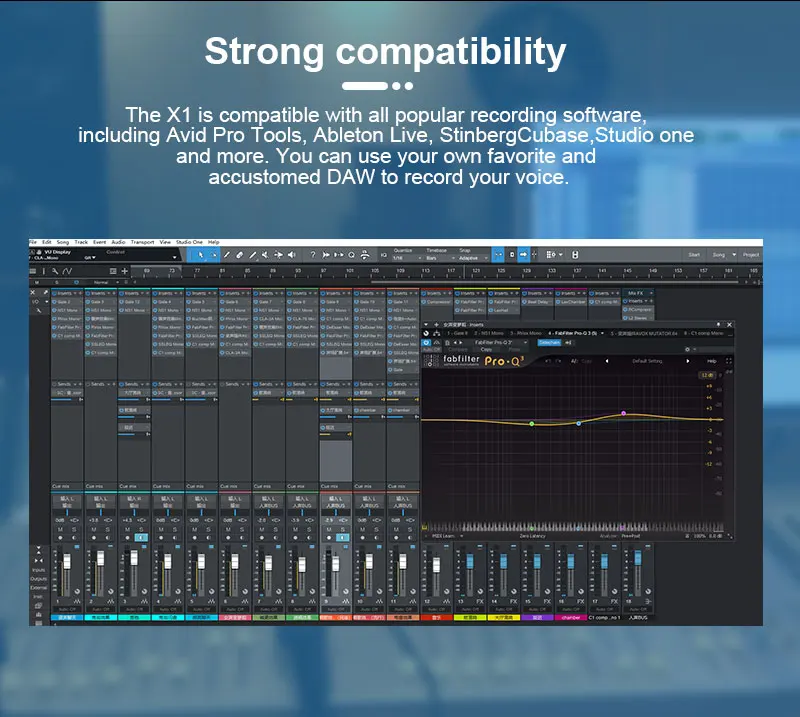This screenshot has width=800, height=717.
Task: Click the track list icon at far left
Action: point(33,271)
